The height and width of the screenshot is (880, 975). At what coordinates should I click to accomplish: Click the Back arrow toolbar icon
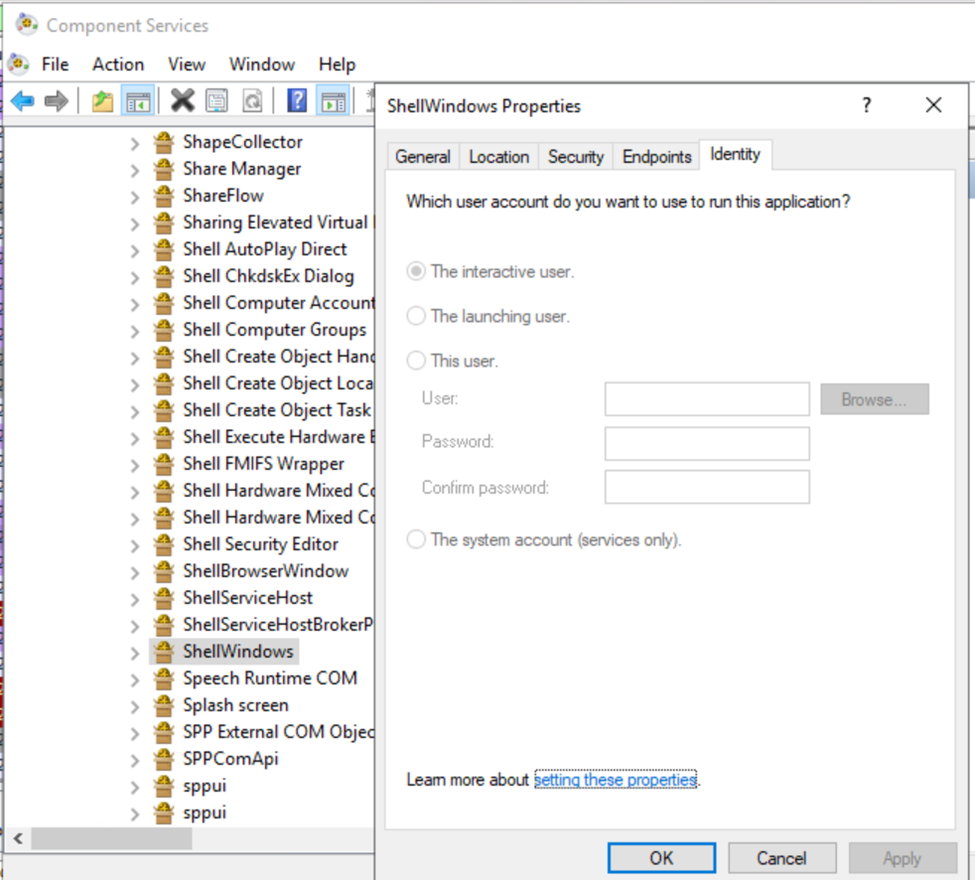coord(22,101)
